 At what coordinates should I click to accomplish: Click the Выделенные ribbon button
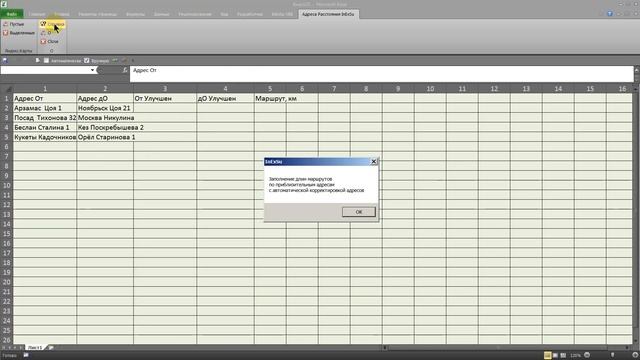coord(19,33)
